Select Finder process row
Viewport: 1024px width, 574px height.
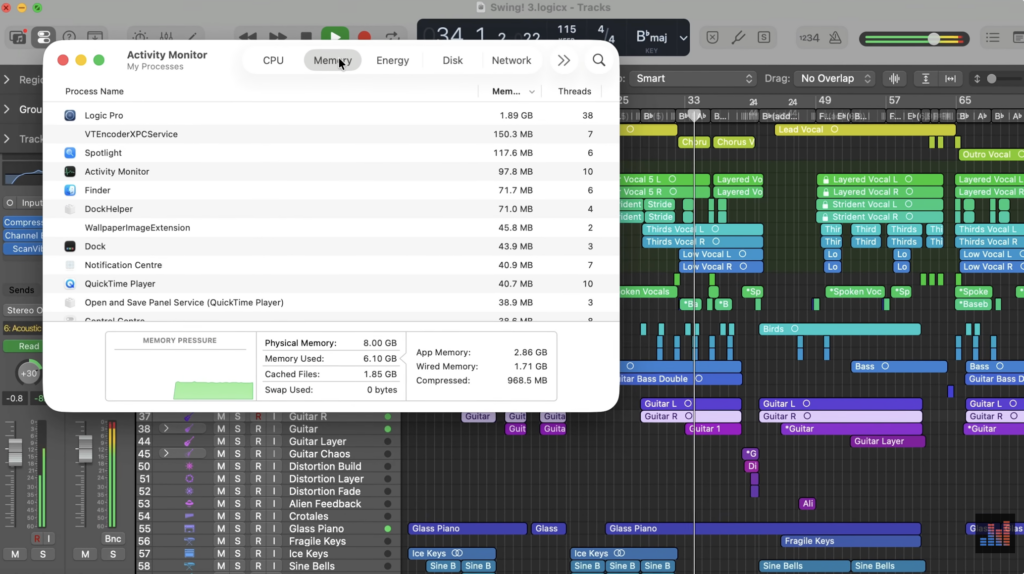pos(331,190)
